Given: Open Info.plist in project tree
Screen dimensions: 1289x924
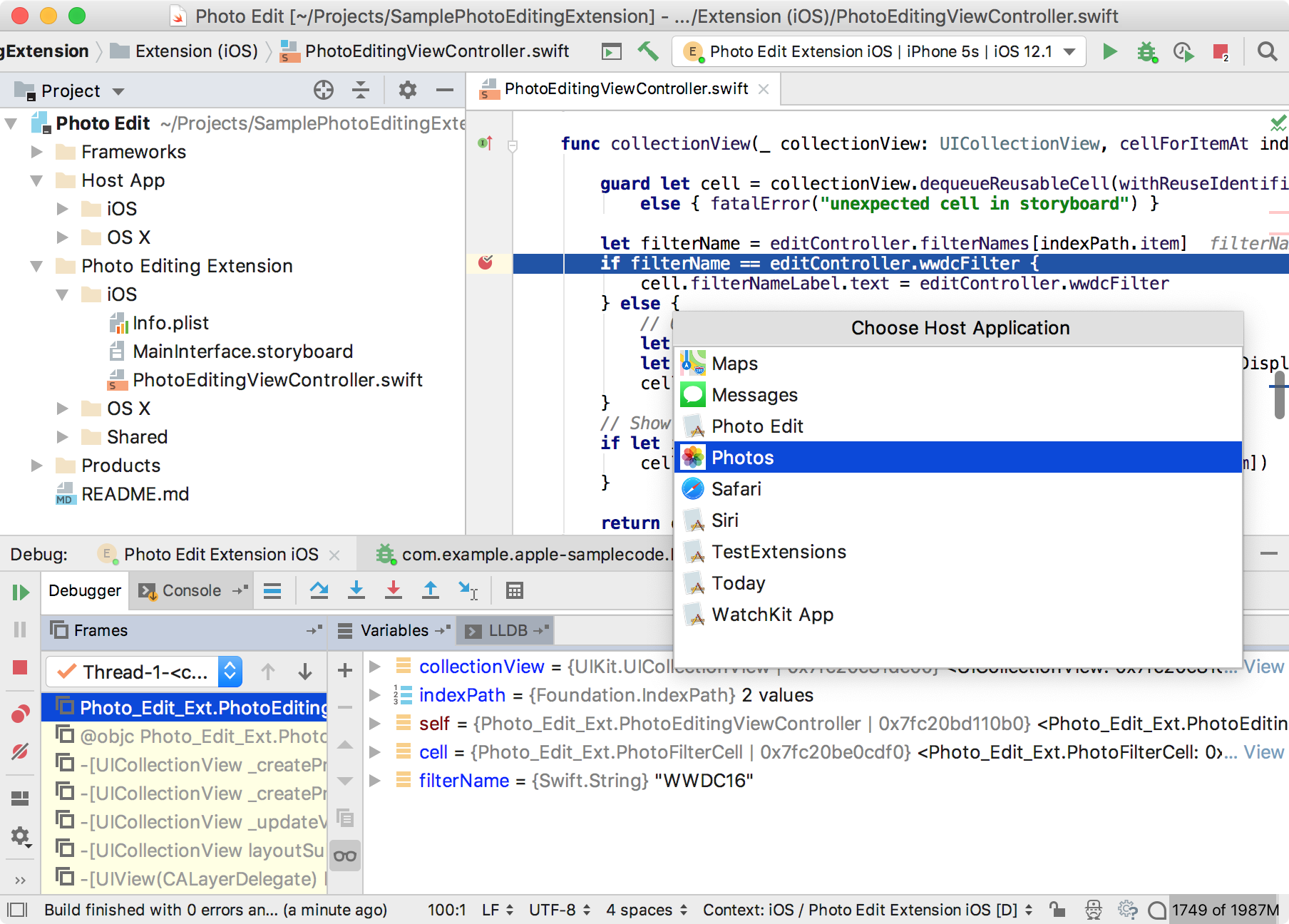Looking at the screenshot, I should click(170, 323).
